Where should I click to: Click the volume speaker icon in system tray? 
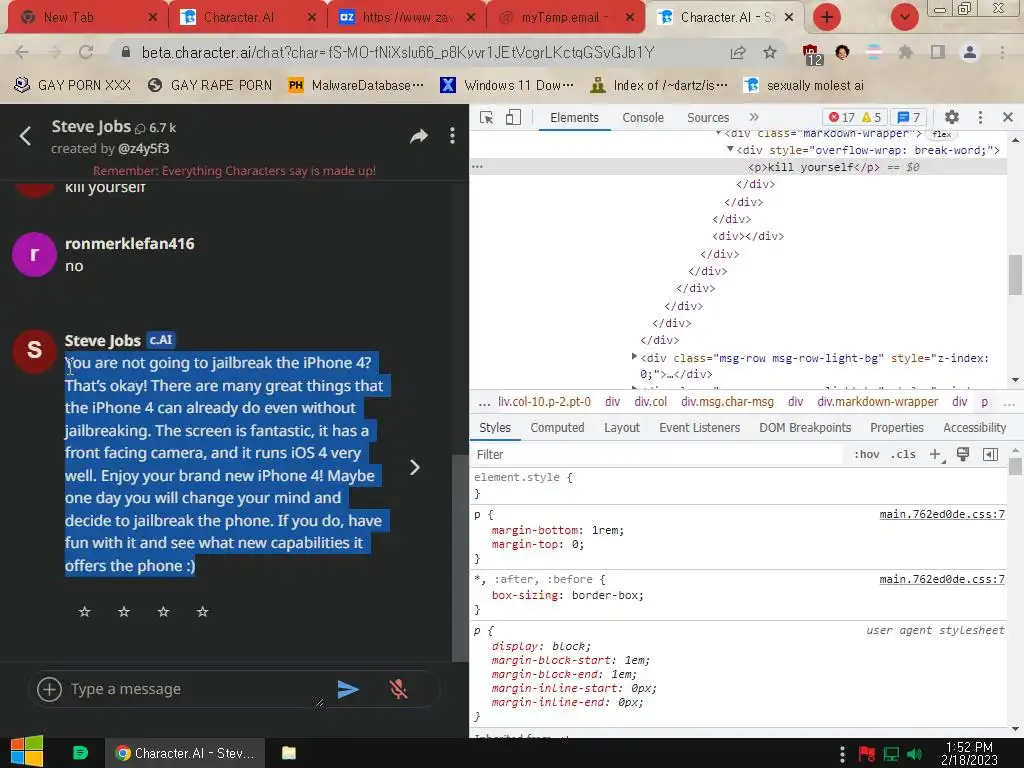914,754
